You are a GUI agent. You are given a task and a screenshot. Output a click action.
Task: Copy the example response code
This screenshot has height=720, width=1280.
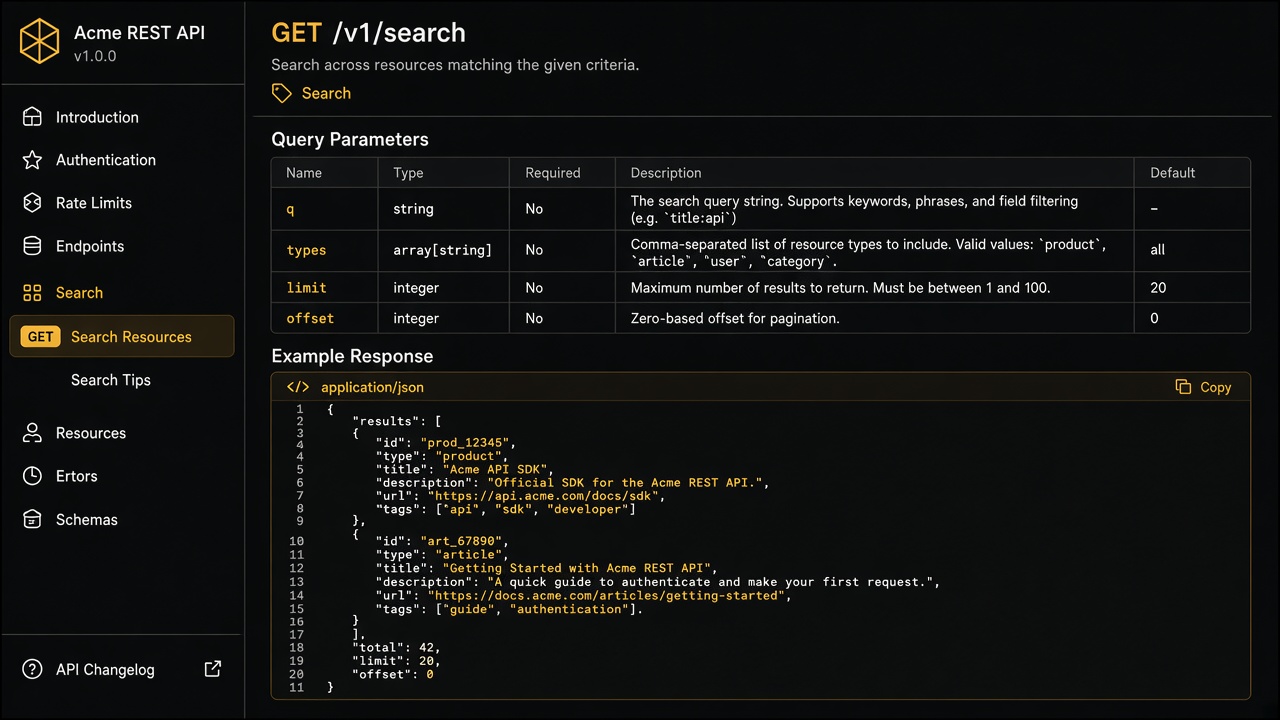click(1204, 387)
